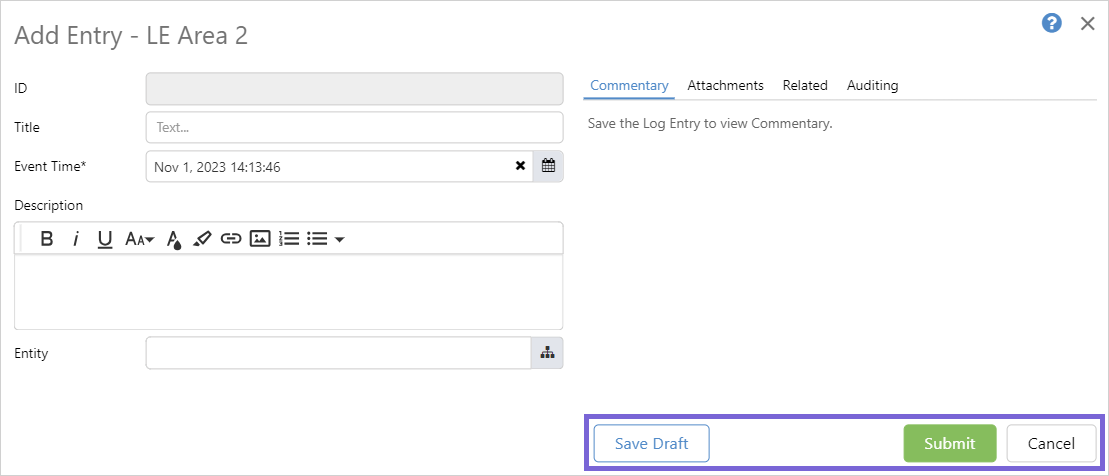The width and height of the screenshot is (1109, 476).
Task: Toggle underline formatting in Description toolbar
Action: click(x=104, y=239)
